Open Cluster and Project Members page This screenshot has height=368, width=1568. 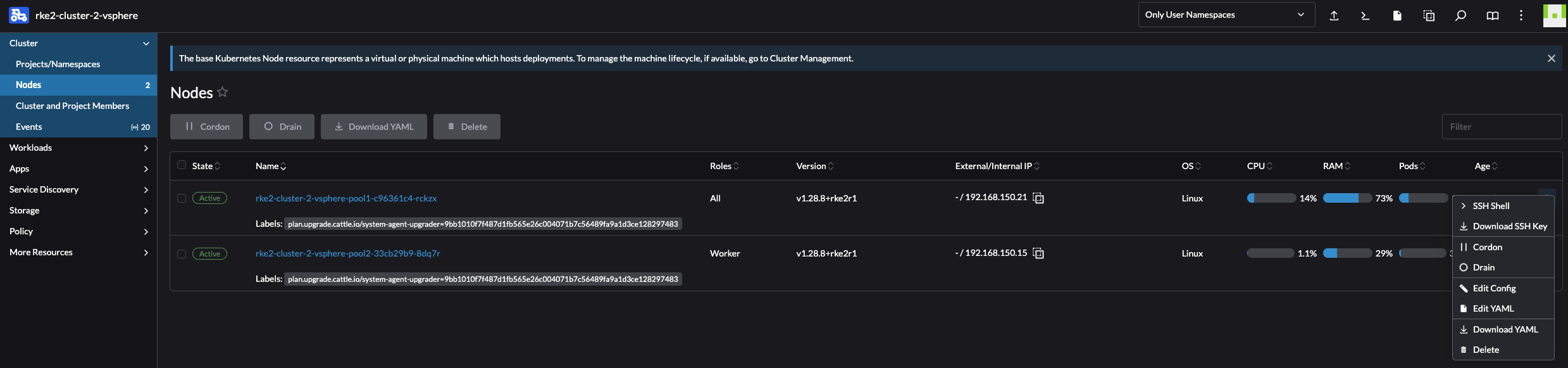(x=78, y=106)
